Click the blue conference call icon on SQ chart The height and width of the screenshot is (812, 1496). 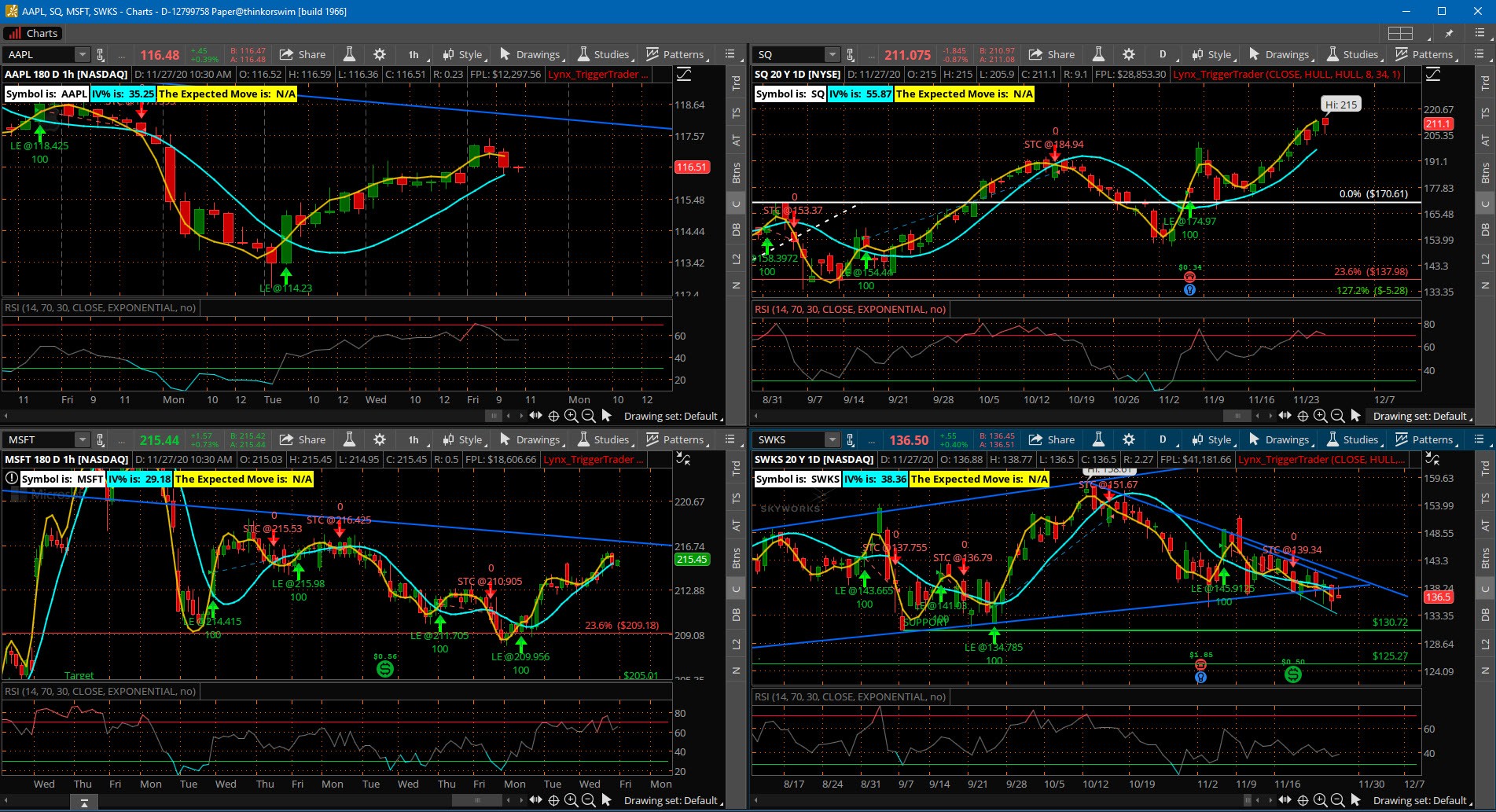[1189, 289]
